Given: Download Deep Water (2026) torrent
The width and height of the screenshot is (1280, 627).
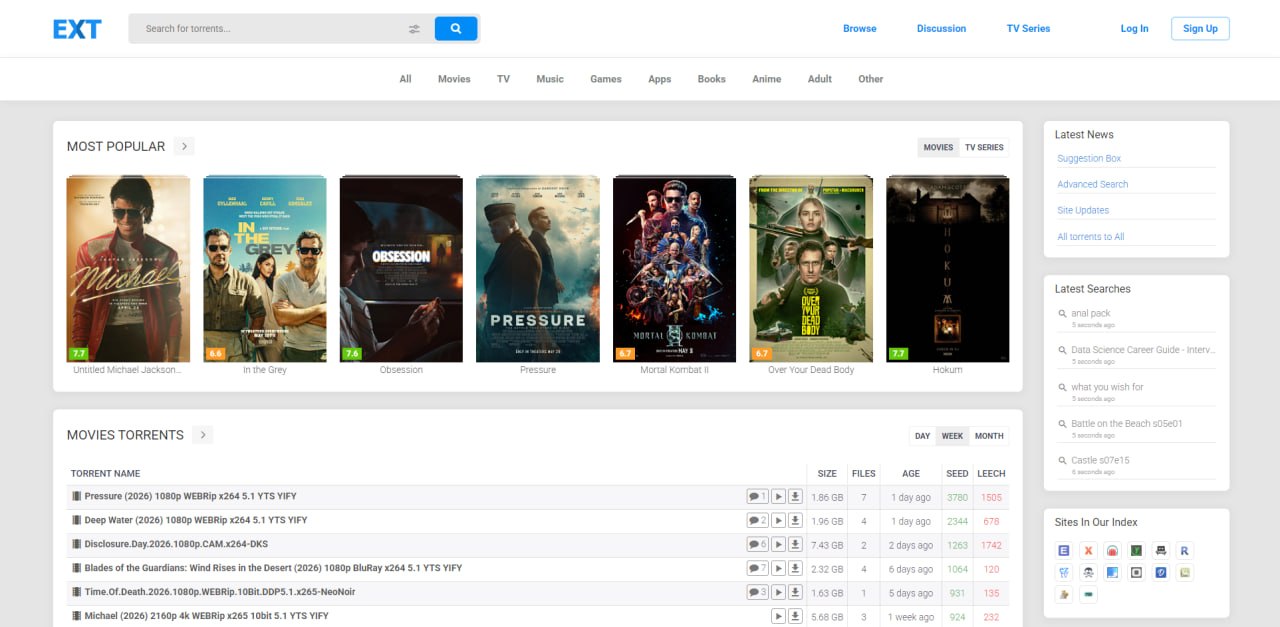Looking at the screenshot, I should click(795, 520).
